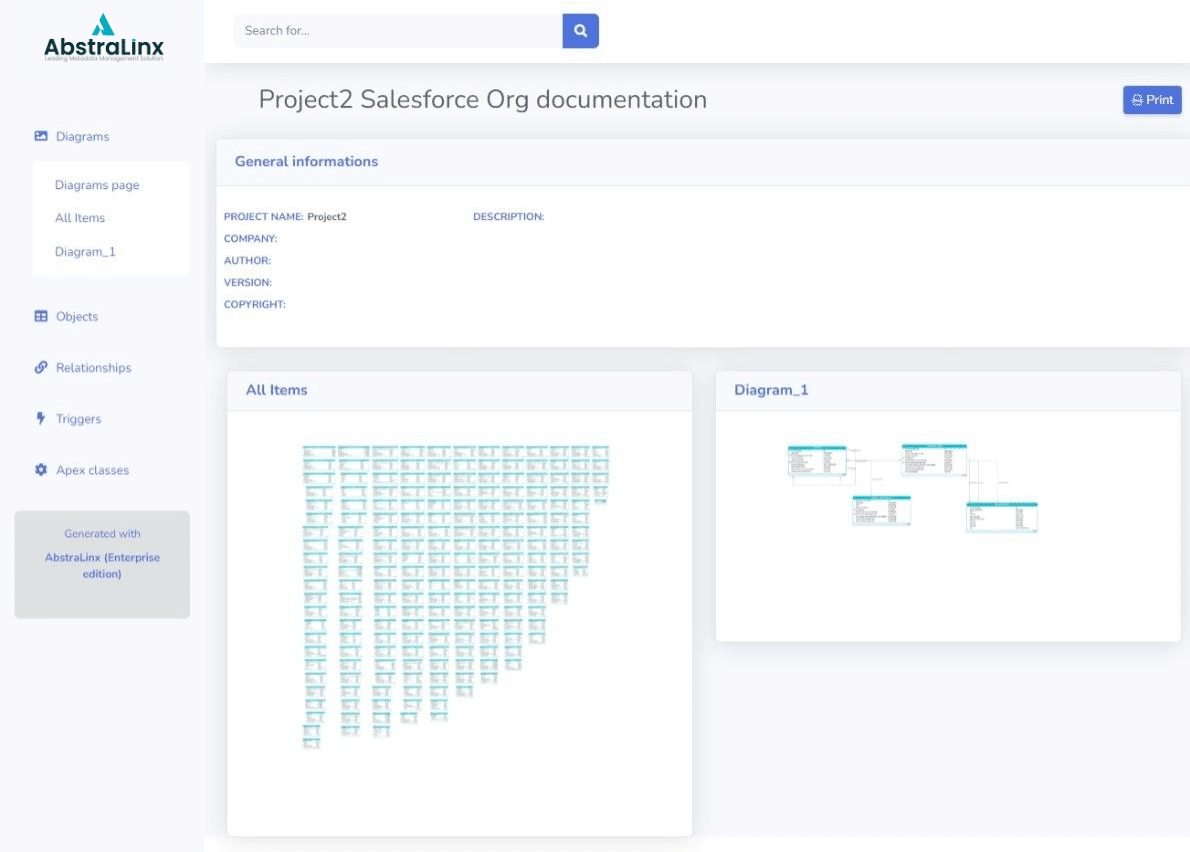This screenshot has height=852, width=1190.
Task: Expand the Objects menu item
Action: point(77,317)
